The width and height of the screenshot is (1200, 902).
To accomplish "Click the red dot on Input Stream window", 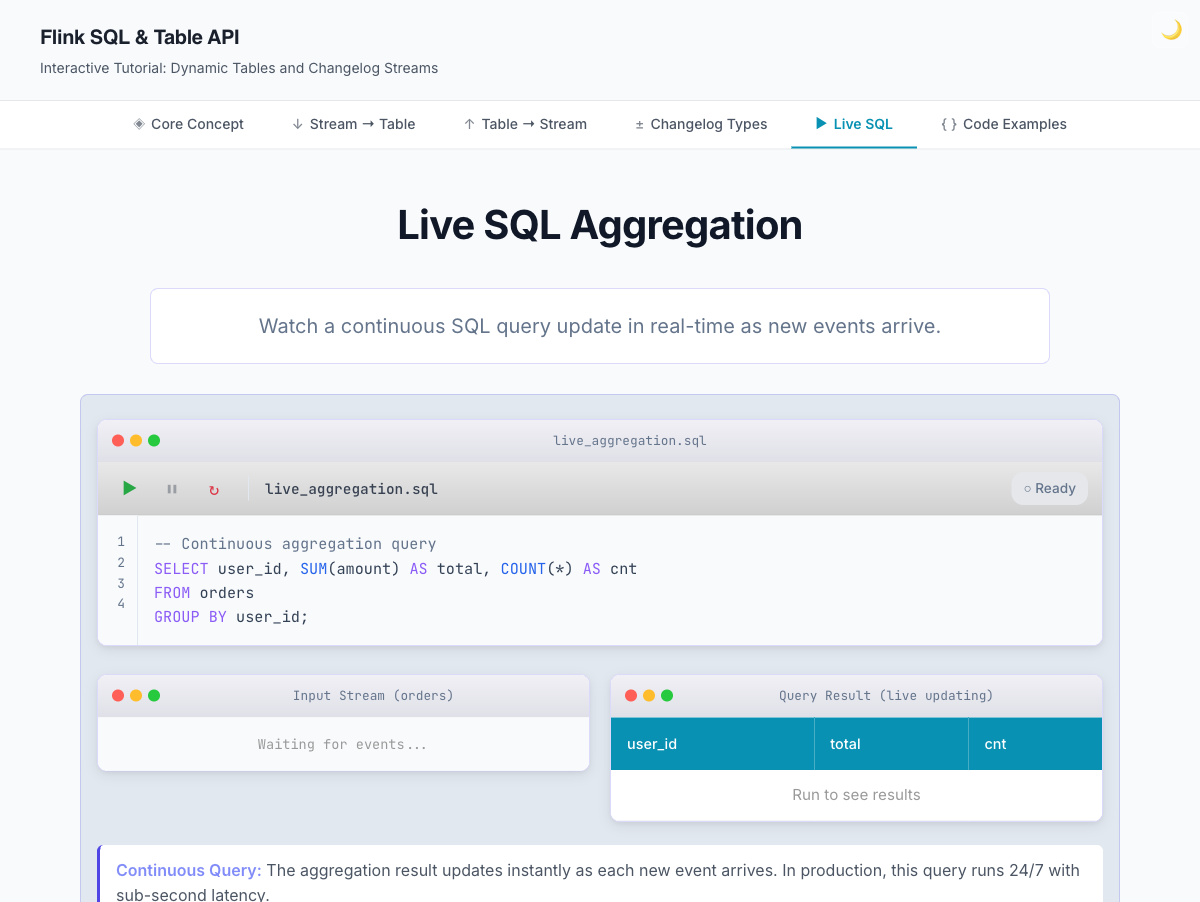I will (x=117, y=694).
